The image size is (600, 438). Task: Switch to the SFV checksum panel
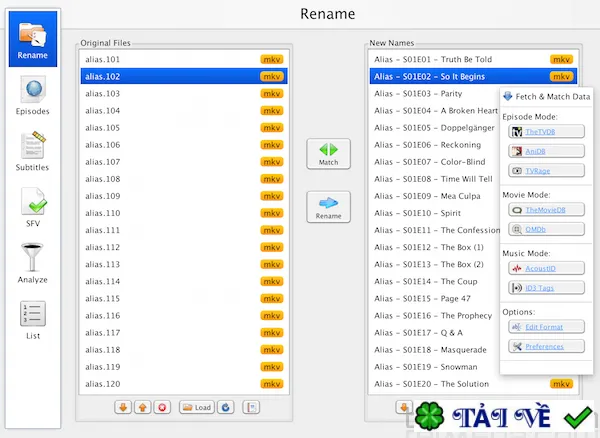pyautogui.click(x=33, y=207)
